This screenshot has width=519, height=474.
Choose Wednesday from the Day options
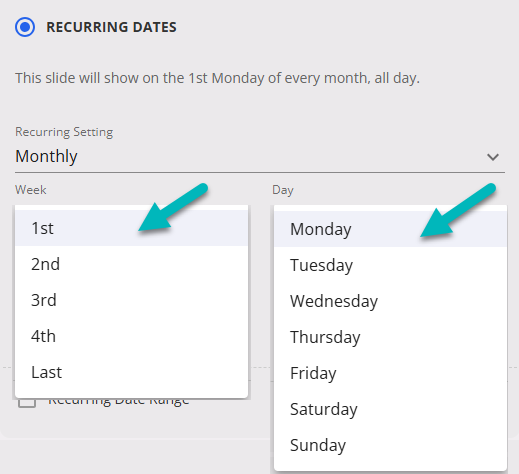coord(390,301)
